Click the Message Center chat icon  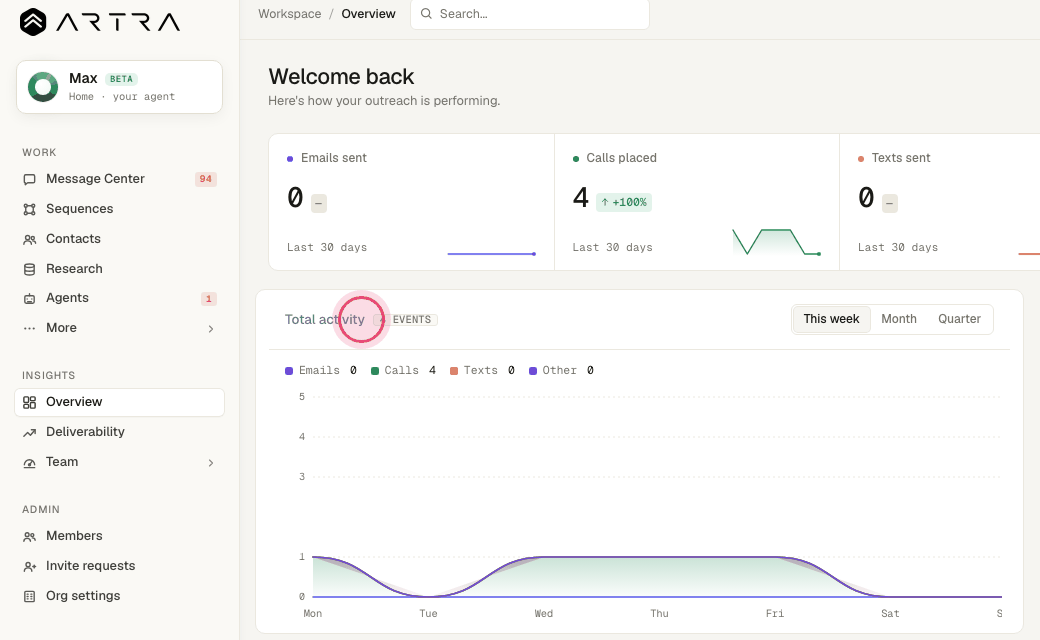(29, 179)
